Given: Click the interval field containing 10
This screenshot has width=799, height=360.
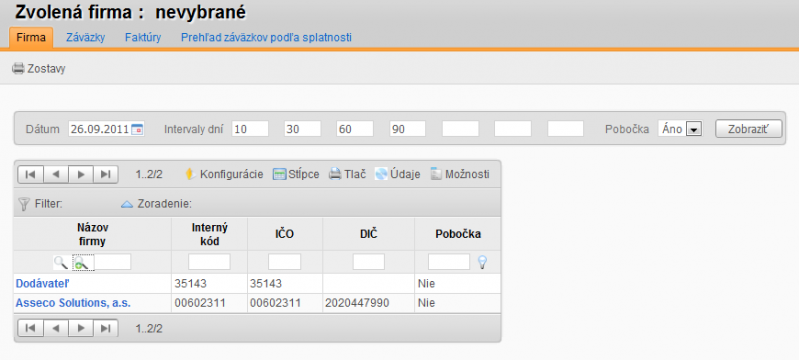Looking at the screenshot, I should click(250, 129).
